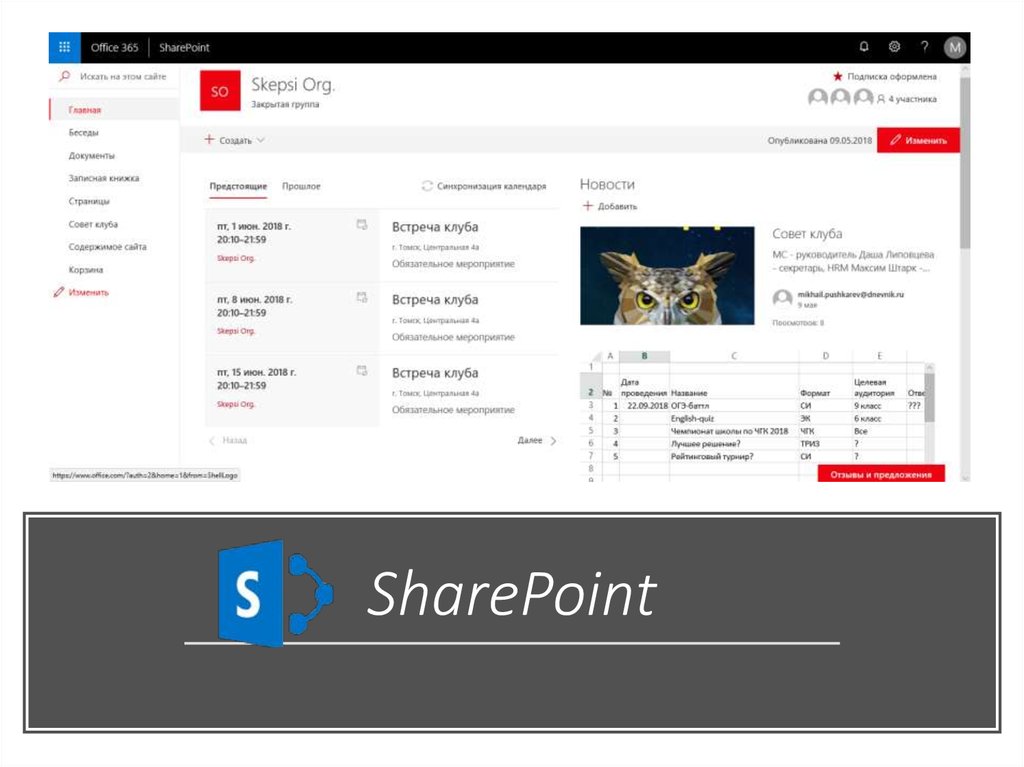Switch to the Прошлое tab

coord(301,186)
